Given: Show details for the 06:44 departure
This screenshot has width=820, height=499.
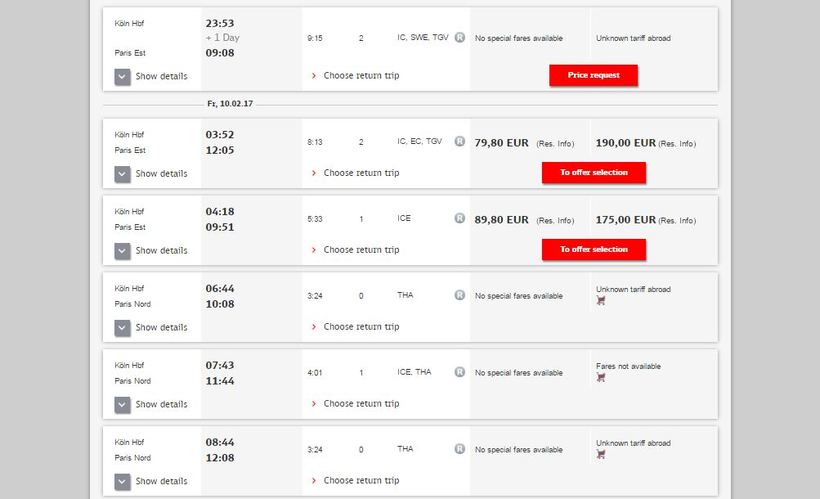Looking at the screenshot, I should coord(123,328).
